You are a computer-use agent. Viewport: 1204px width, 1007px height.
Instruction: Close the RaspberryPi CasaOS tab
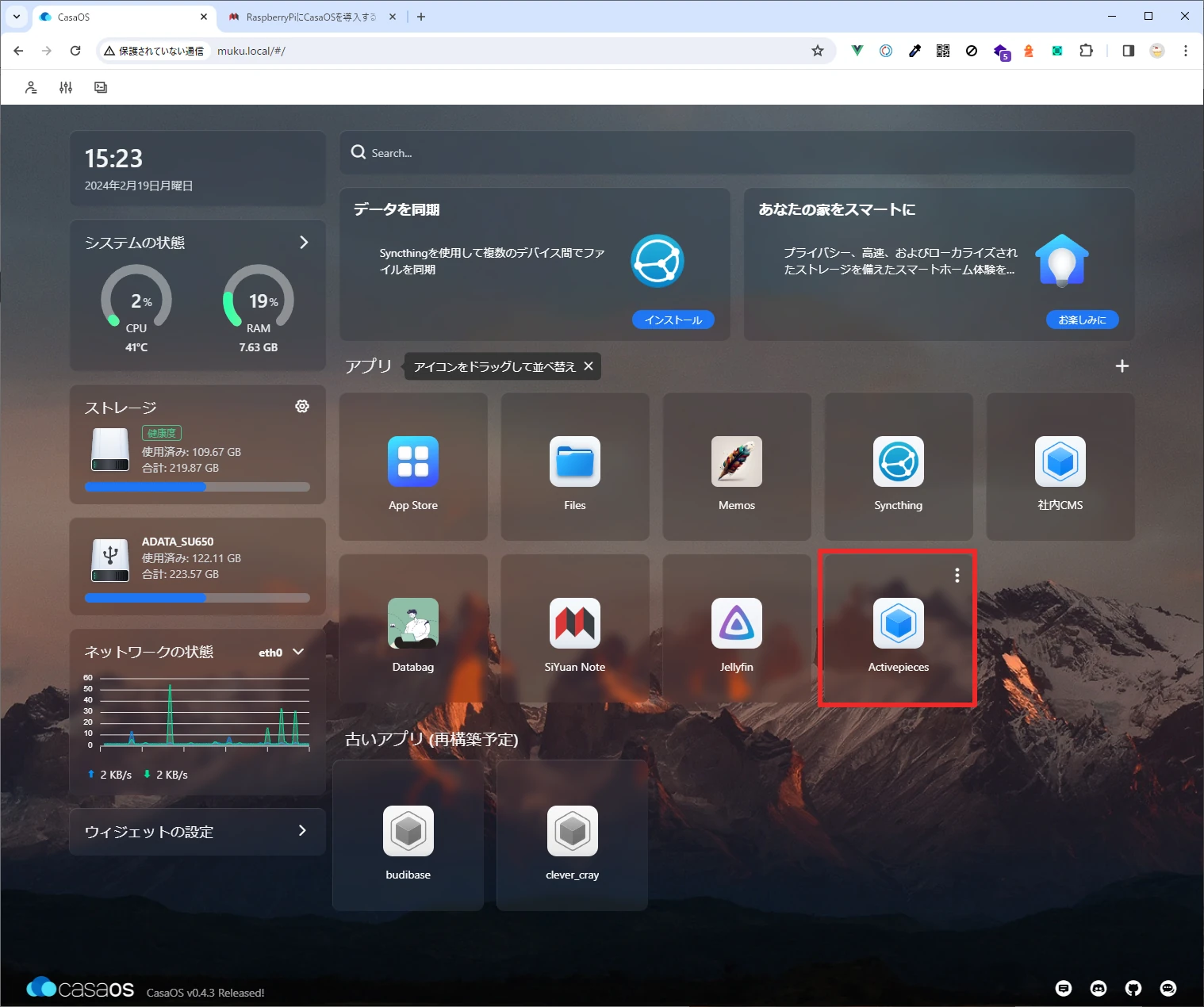pyautogui.click(x=393, y=17)
